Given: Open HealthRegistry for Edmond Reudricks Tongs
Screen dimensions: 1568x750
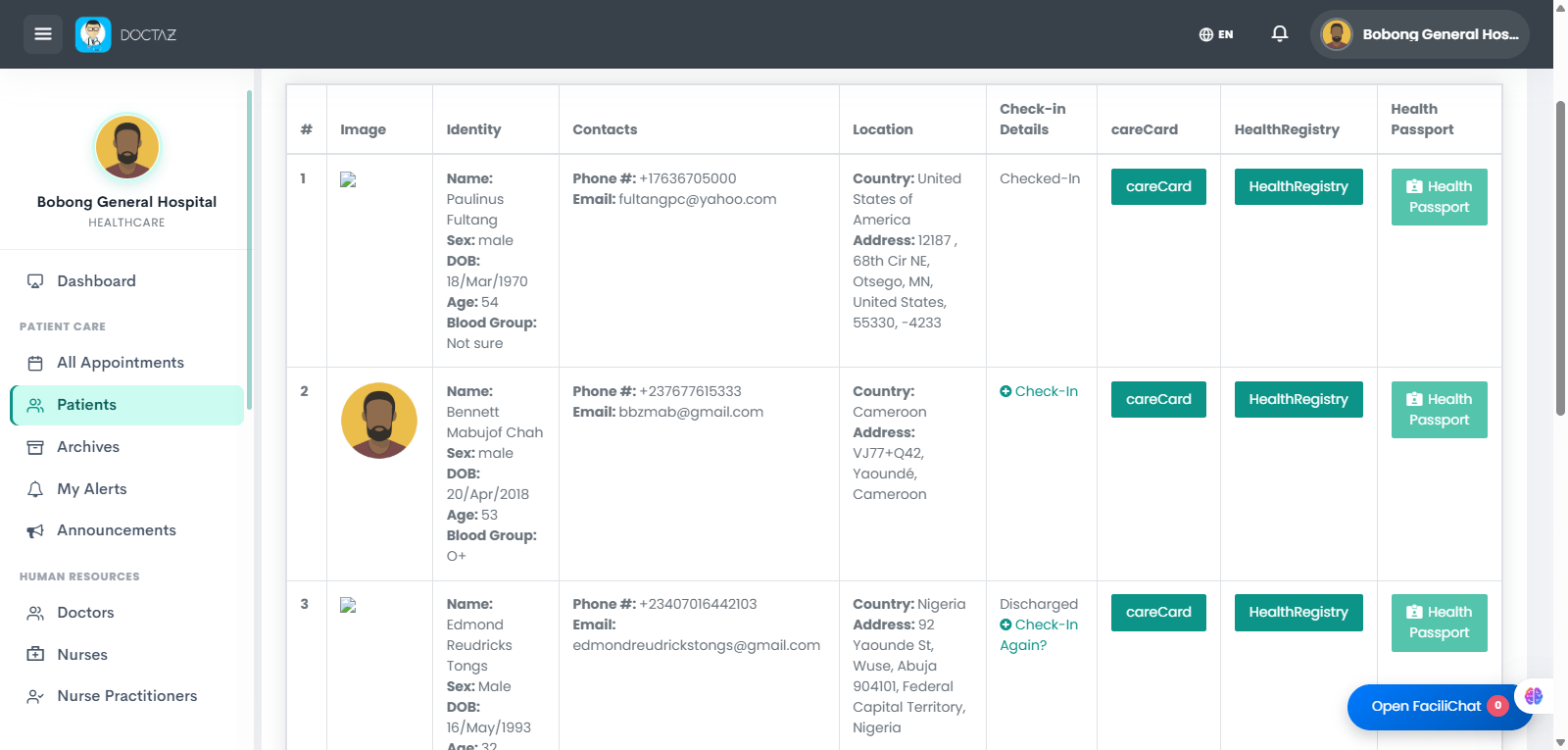Looking at the screenshot, I should (1298, 612).
